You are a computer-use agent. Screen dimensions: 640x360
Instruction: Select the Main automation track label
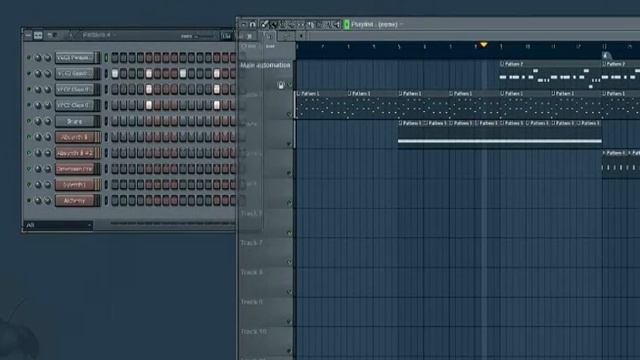(x=265, y=65)
